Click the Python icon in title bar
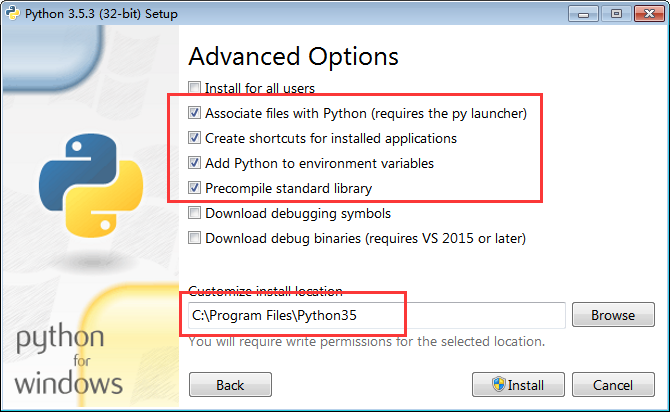This screenshot has height=412, width=670. click(x=12, y=13)
